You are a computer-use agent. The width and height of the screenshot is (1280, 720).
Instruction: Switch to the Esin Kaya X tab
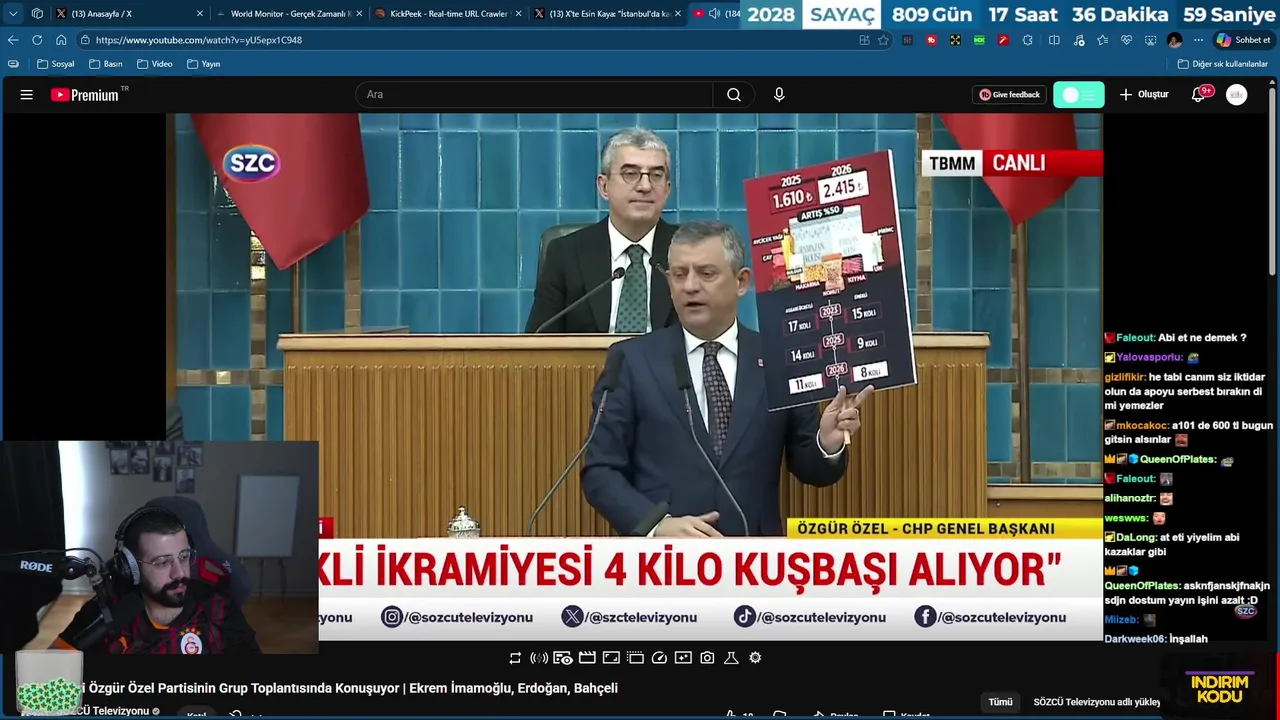(x=606, y=14)
